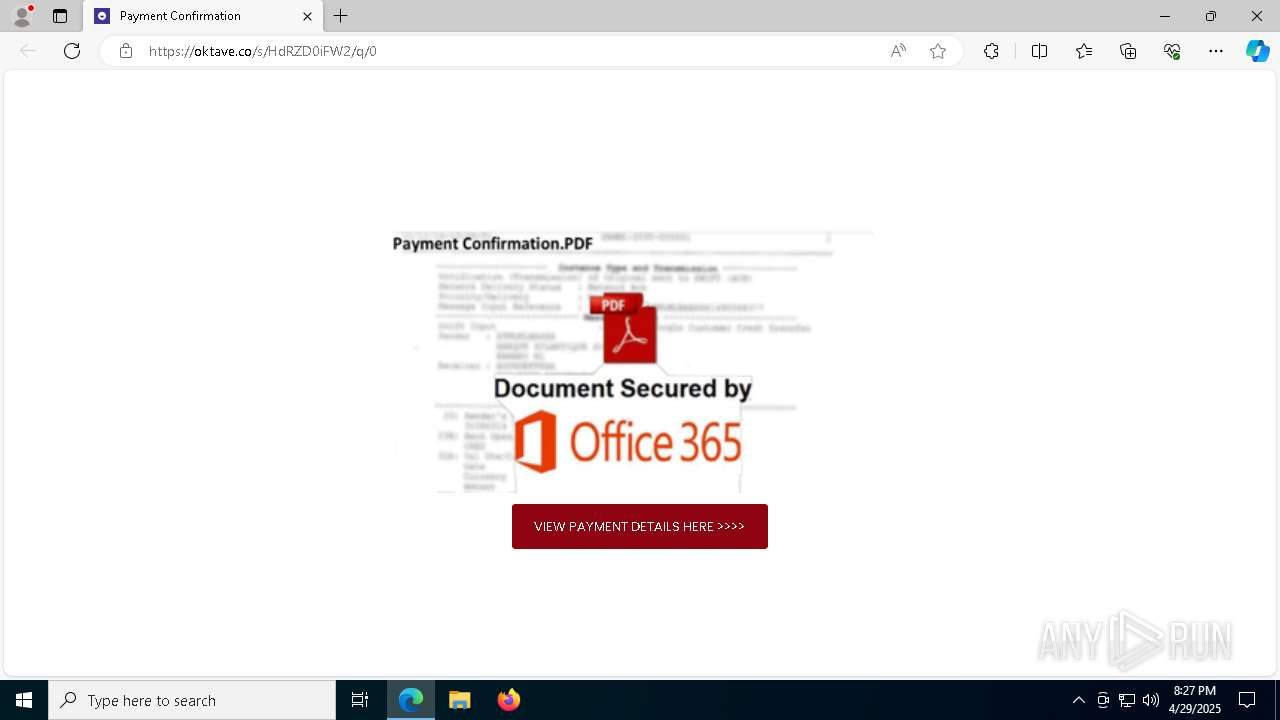Enable Split screen view
This screenshot has width=1280, height=720.
tap(1039, 51)
